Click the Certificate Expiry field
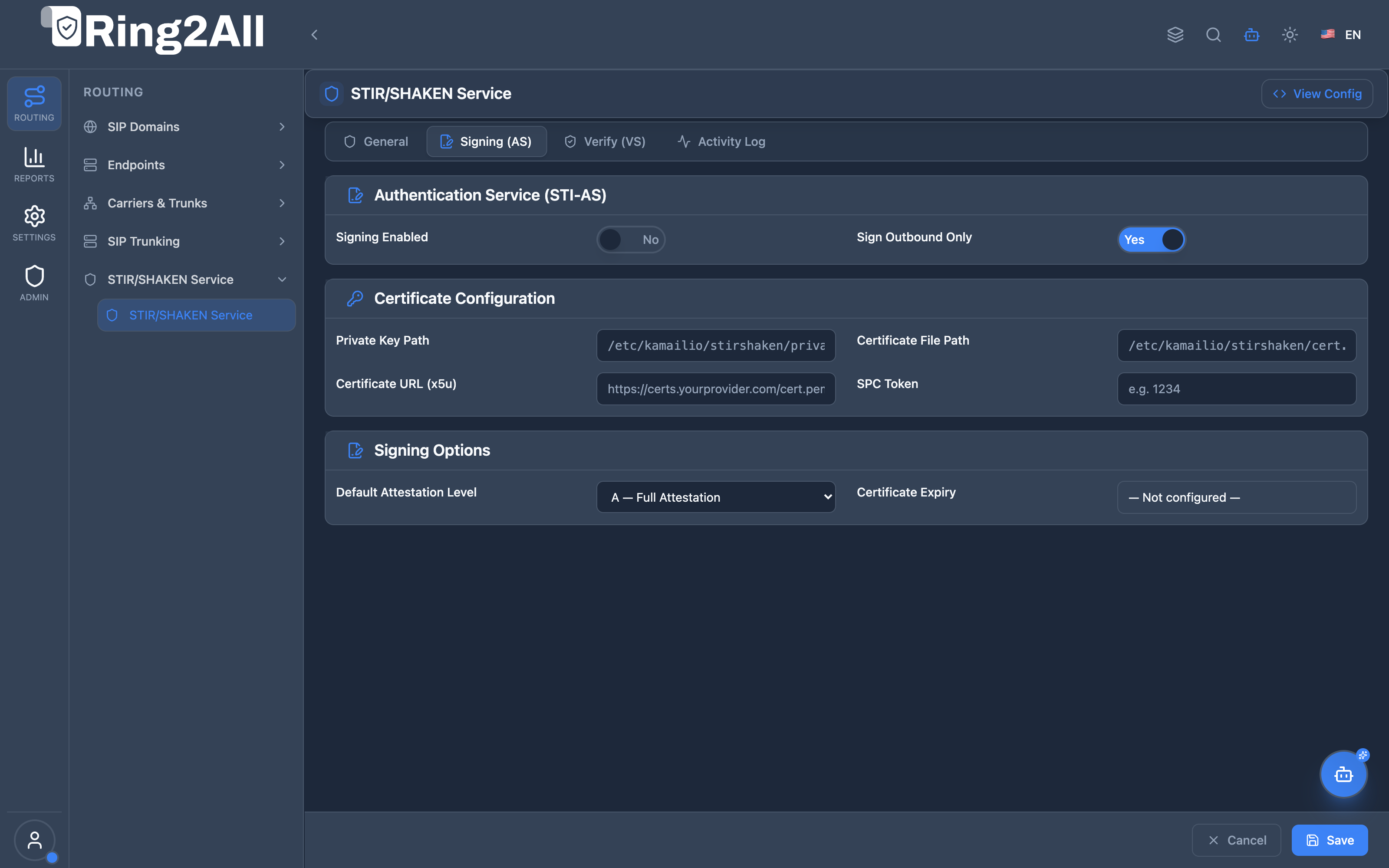Image resolution: width=1389 pixels, height=868 pixels. click(x=1236, y=497)
